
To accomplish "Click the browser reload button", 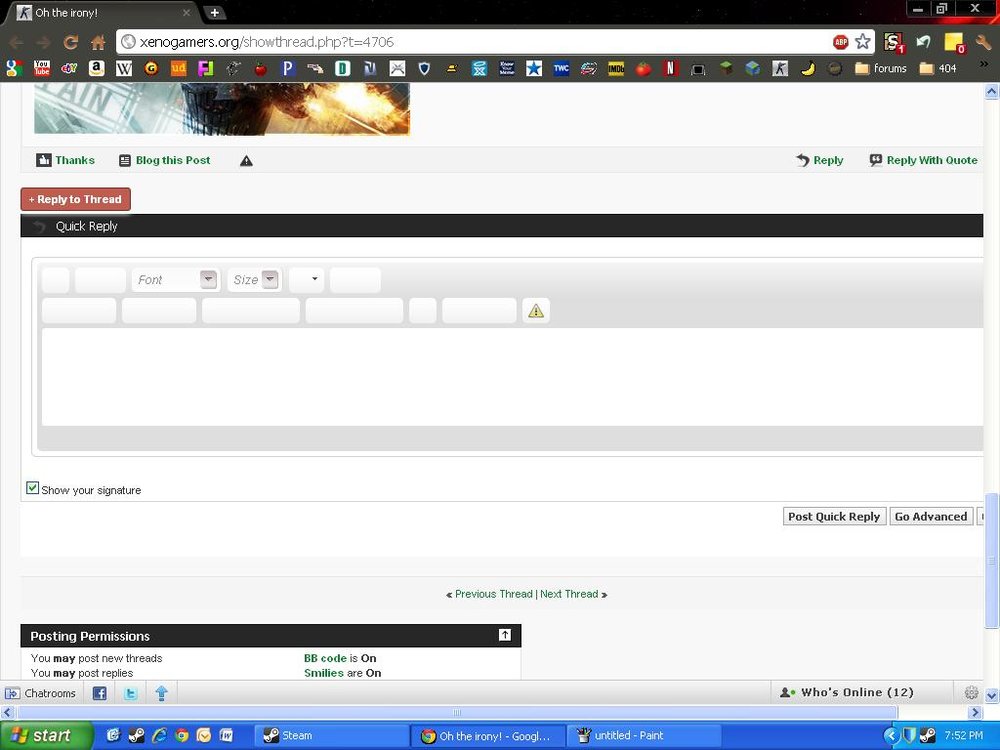I will (71, 43).
